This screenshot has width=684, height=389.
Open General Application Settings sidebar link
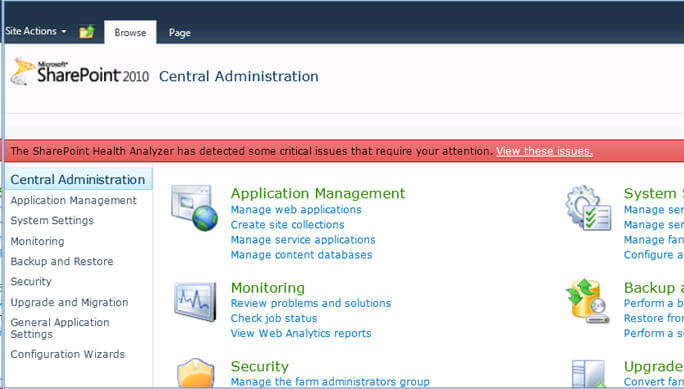click(60, 328)
